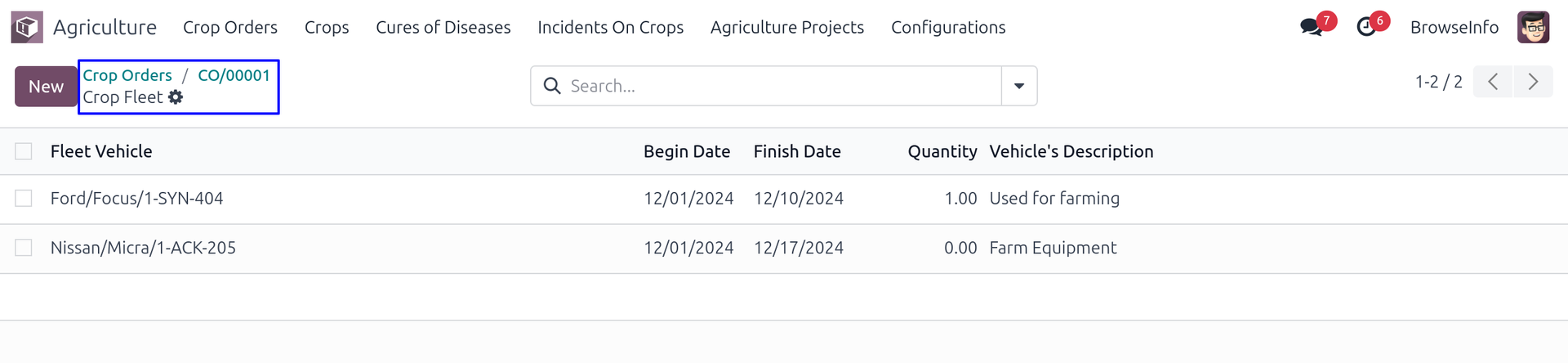Image resolution: width=1568 pixels, height=363 pixels.
Task: Go to previous page arrow
Action: pyautogui.click(x=1493, y=82)
